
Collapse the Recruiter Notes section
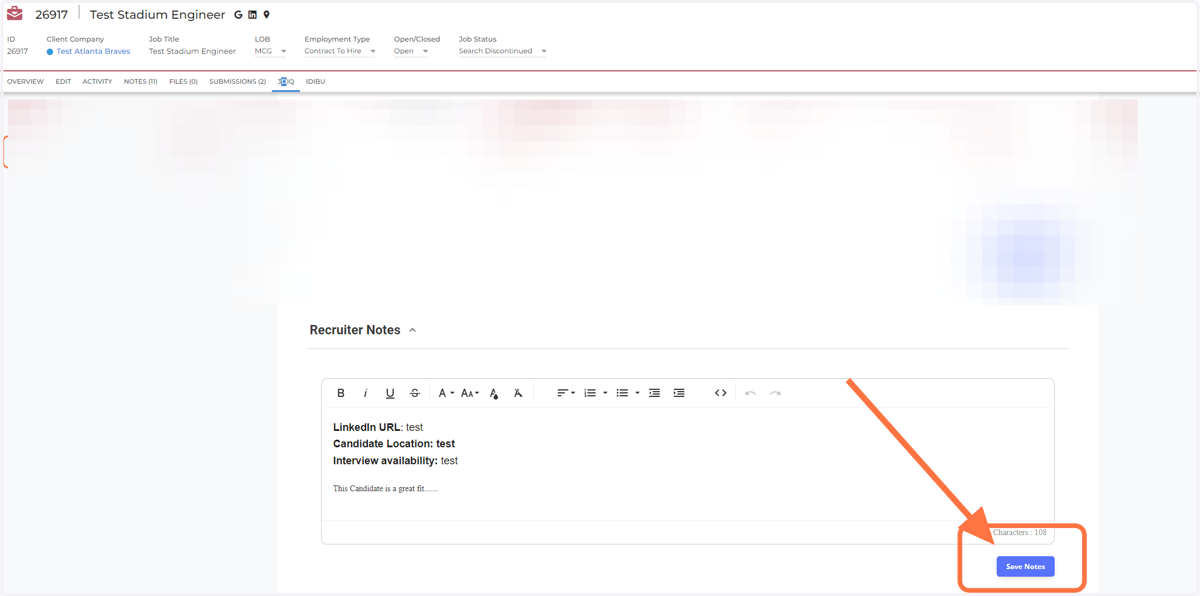click(412, 330)
